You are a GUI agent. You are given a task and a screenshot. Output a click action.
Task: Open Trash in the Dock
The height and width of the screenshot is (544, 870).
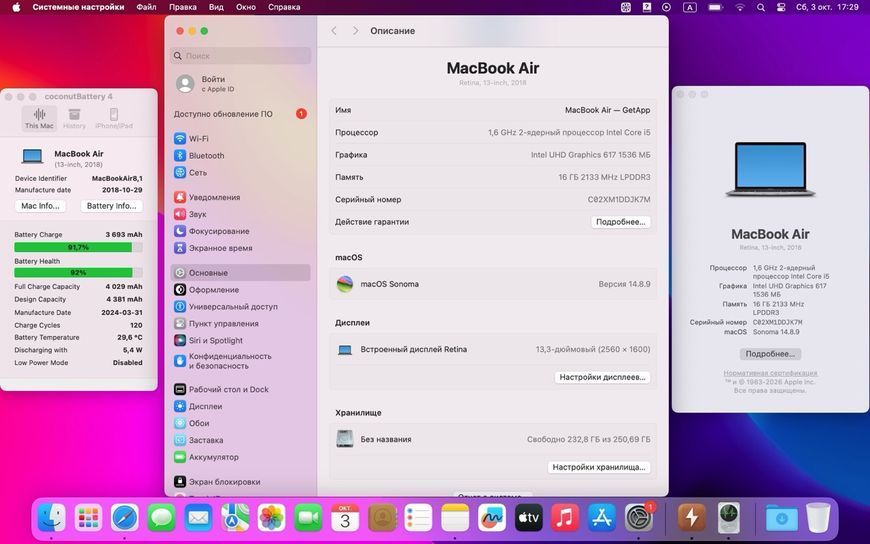818,518
